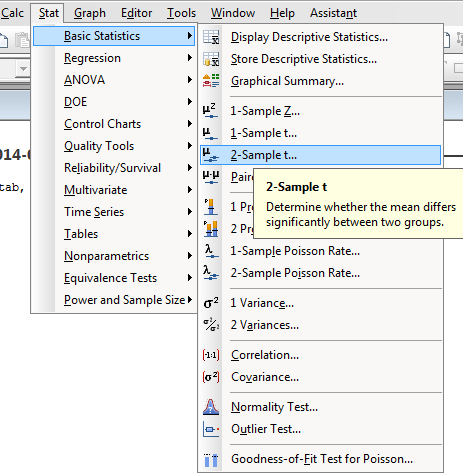The image size is (463, 475).
Task: Click the Goodness-of-Fit Test for Poisson icon
Action: (x=211, y=460)
